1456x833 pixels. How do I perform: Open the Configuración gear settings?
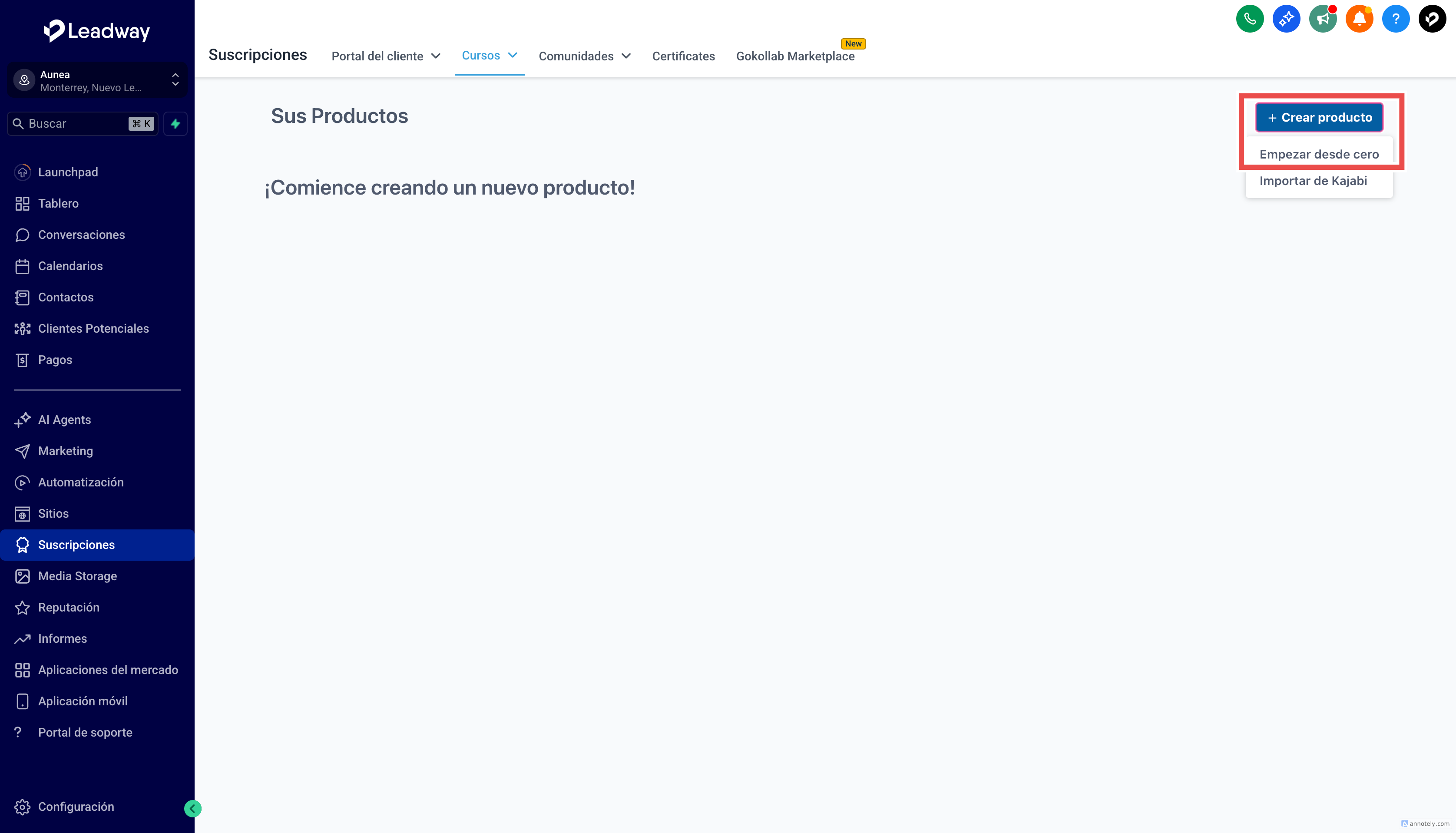pyautogui.click(x=76, y=807)
